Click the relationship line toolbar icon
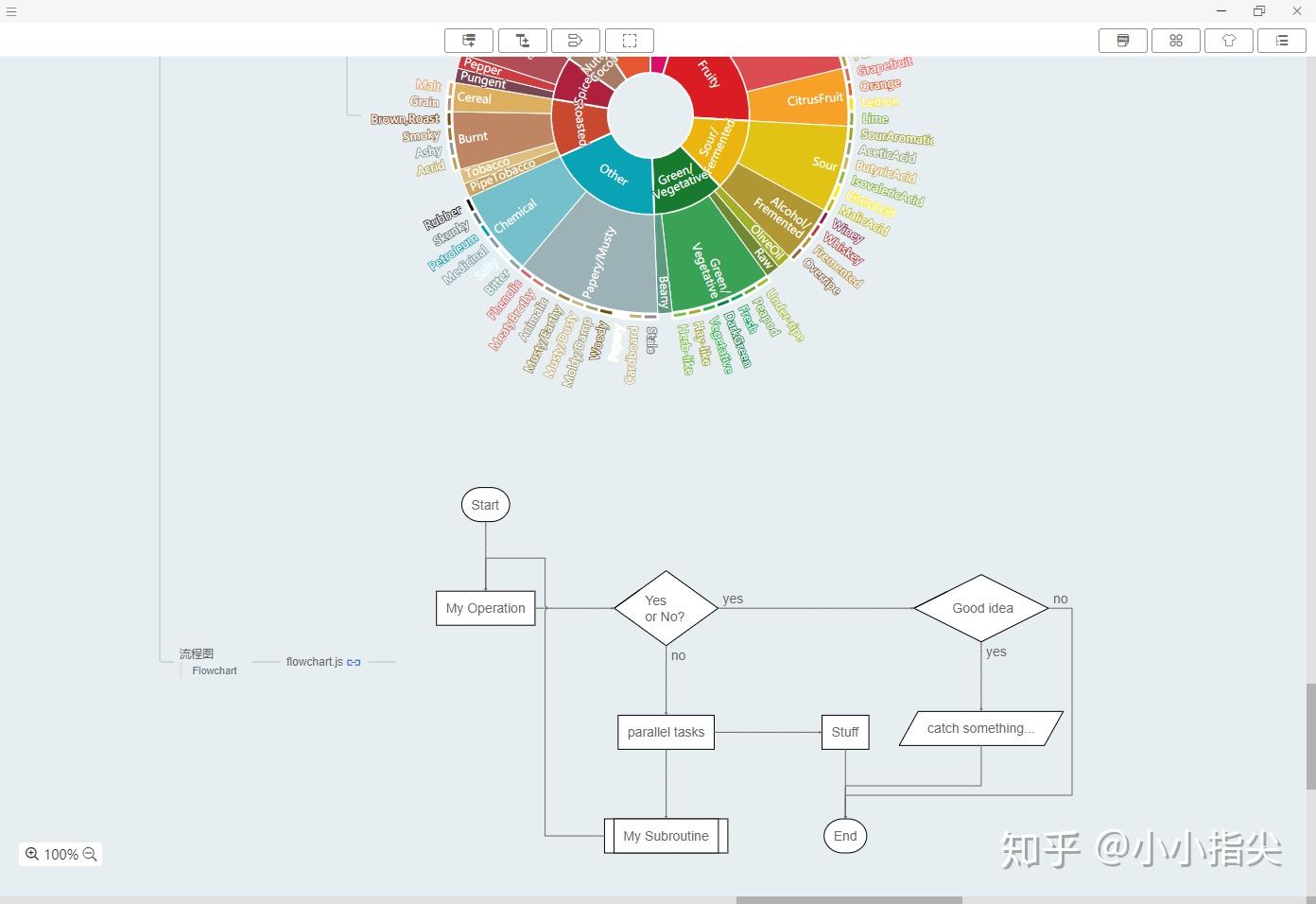Viewport: 1316px width, 904px height. click(x=576, y=41)
